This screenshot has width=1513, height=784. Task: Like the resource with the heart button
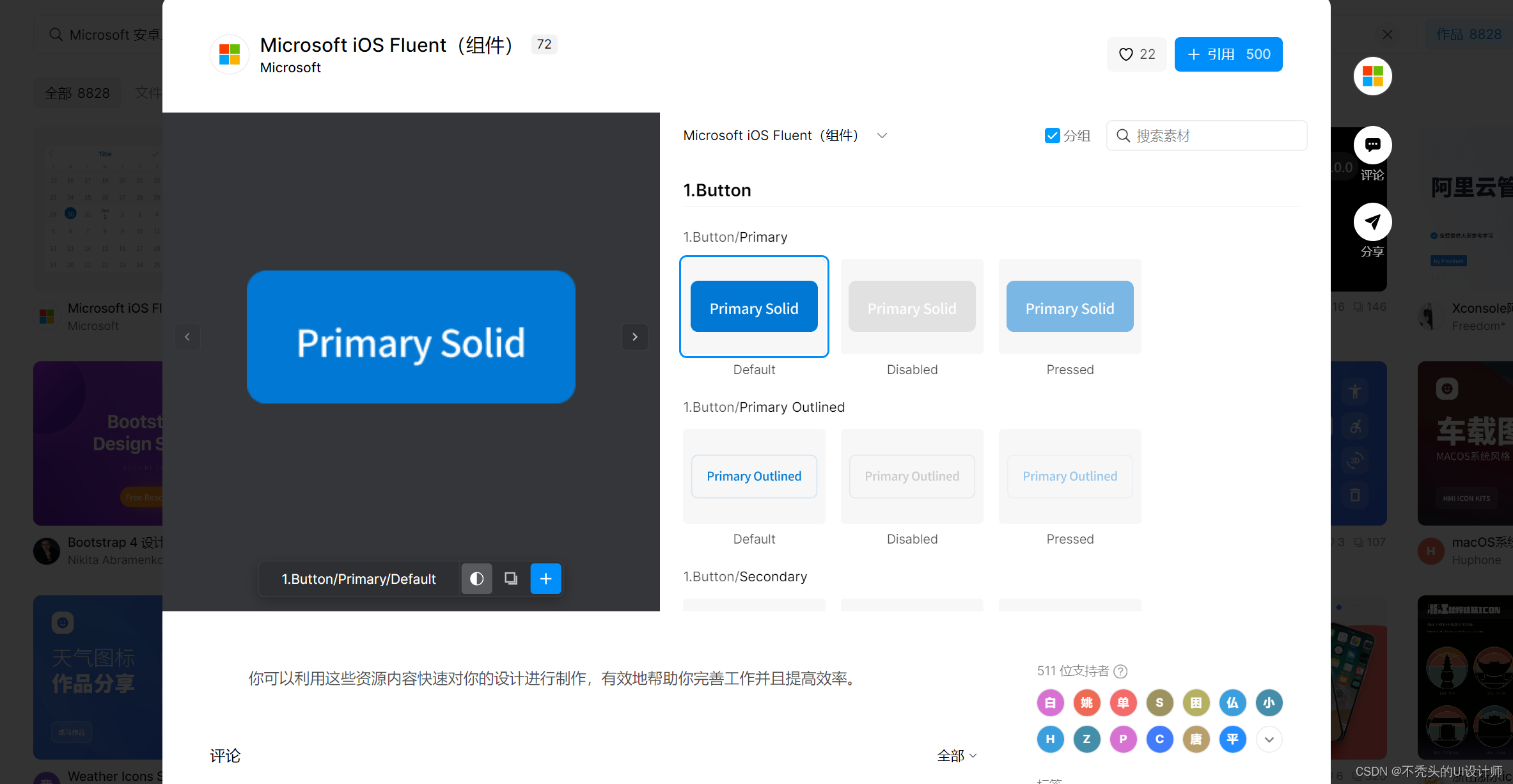tap(1136, 54)
